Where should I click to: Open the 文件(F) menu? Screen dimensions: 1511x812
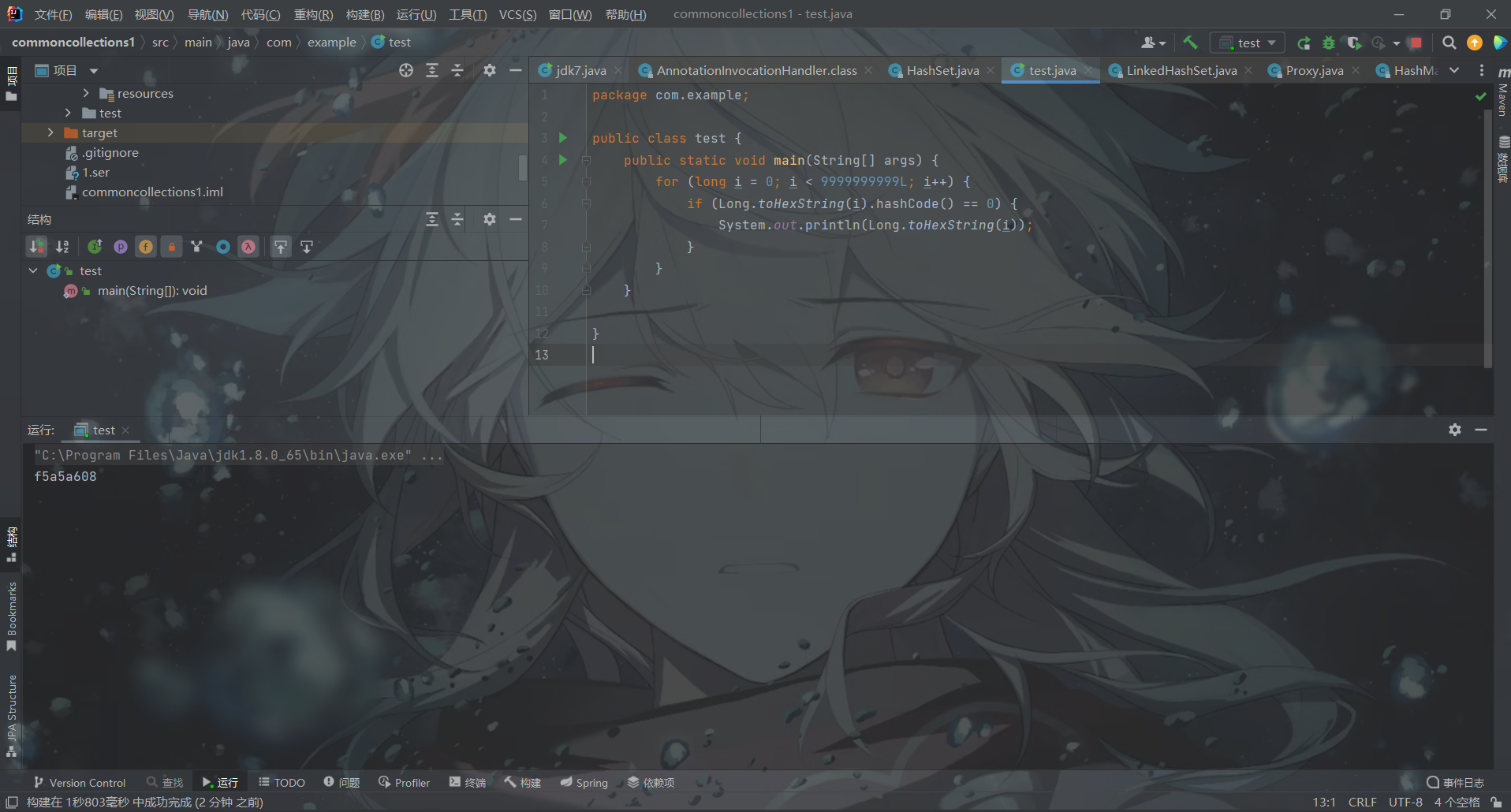(x=53, y=14)
